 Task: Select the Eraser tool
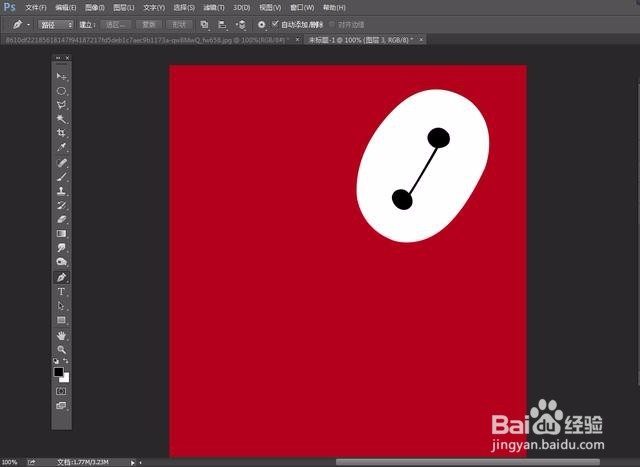tap(62, 219)
